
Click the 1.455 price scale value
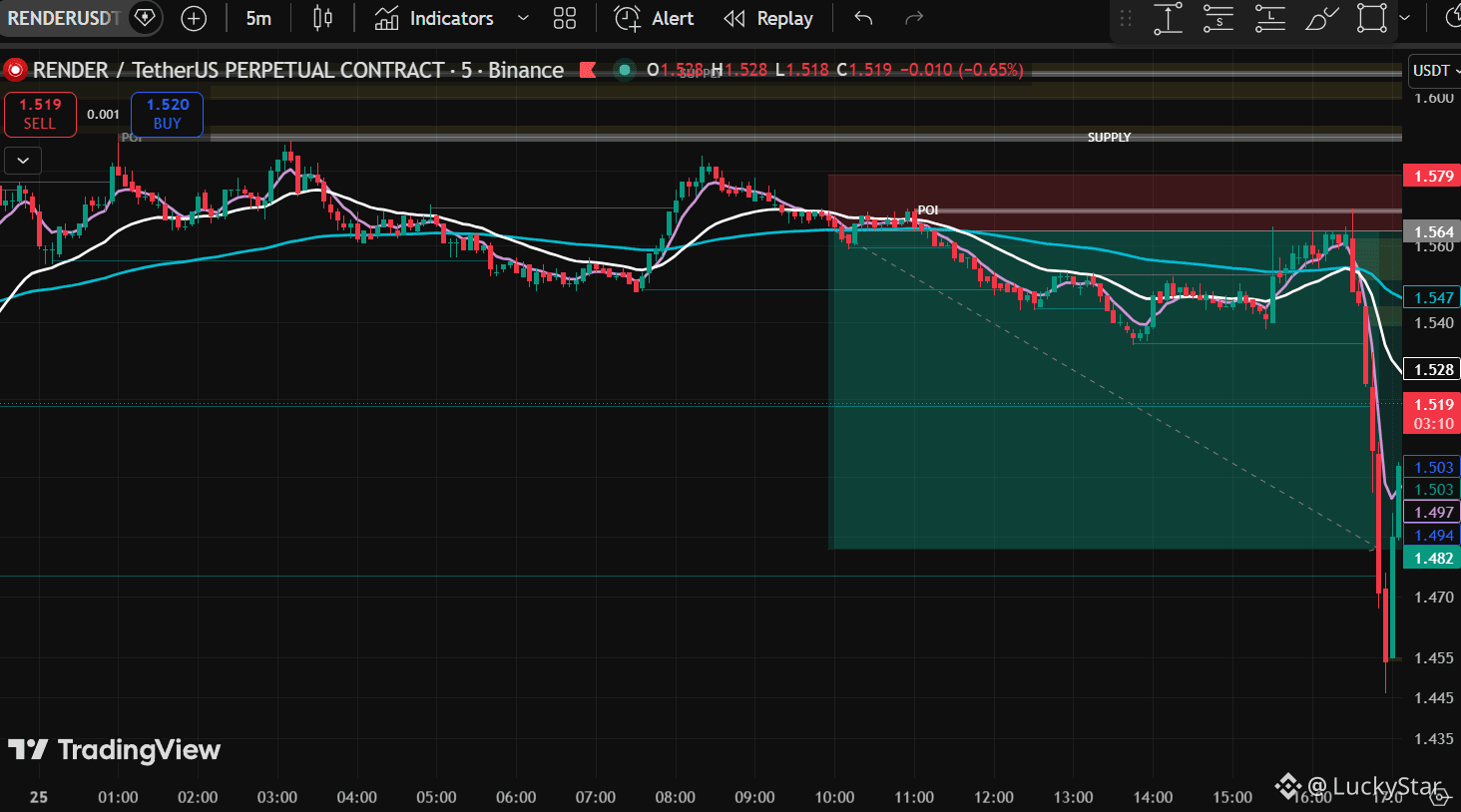[x=1434, y=657]
